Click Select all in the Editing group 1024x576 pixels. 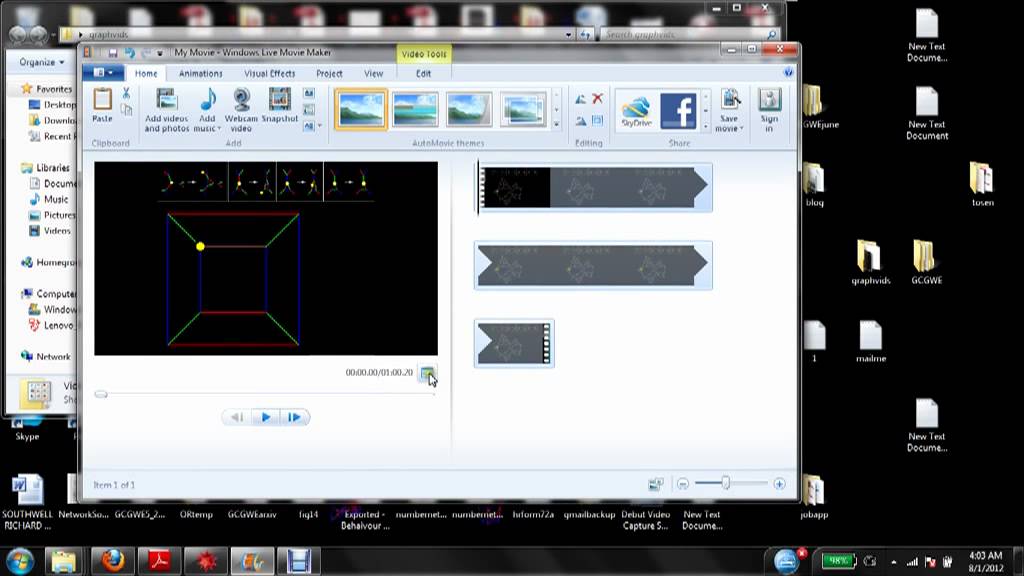[597, 121]
